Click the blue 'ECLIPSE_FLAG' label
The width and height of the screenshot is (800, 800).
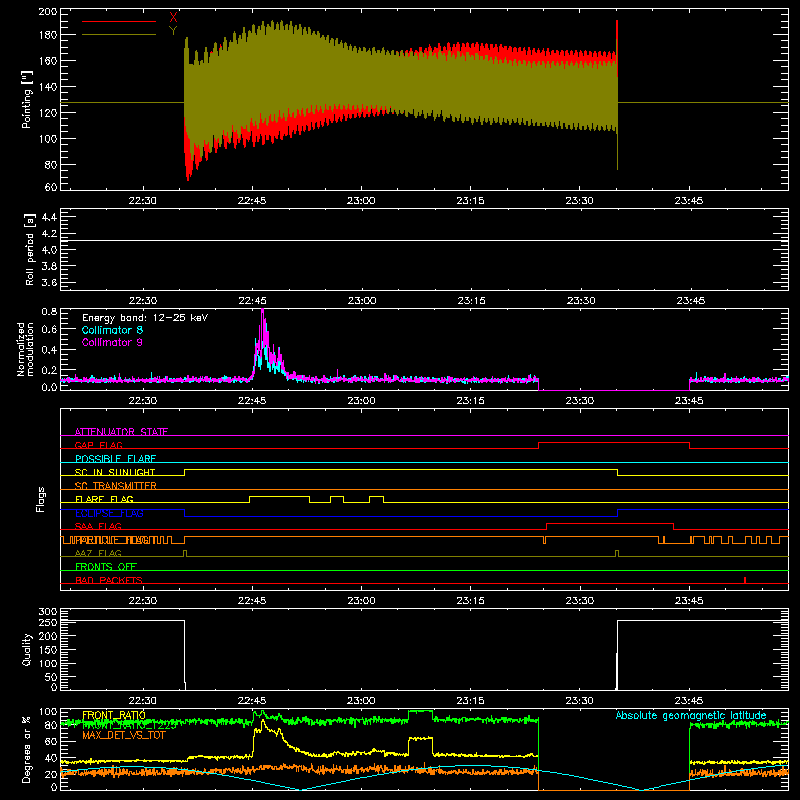109,513
